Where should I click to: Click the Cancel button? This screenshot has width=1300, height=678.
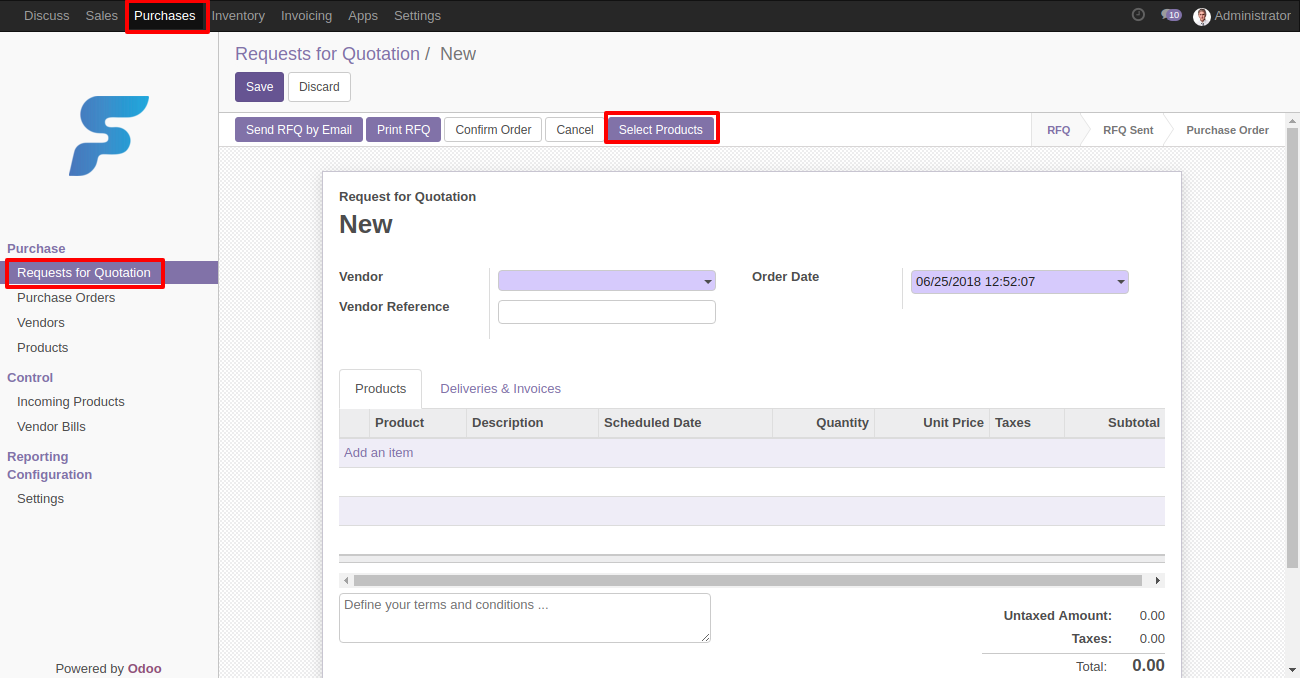(575, 130)
